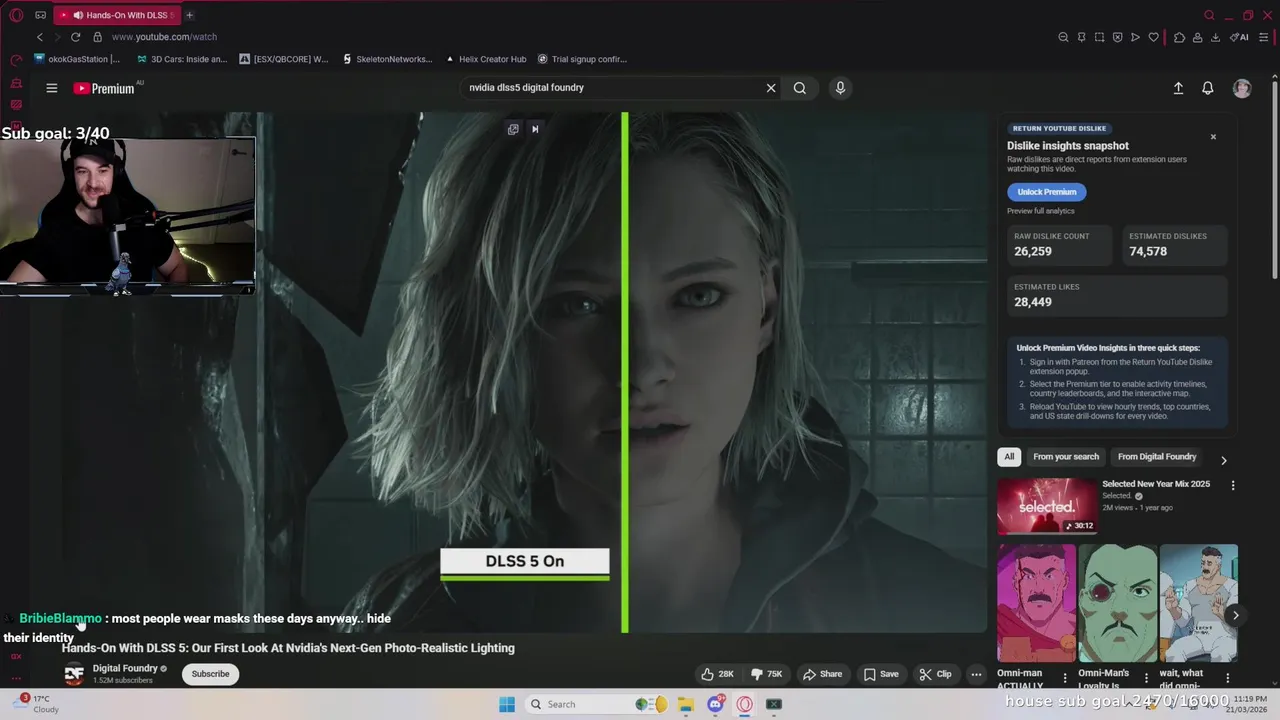Viewport: 1280px width, 720px height.
Task: Reload the current YouTube page
Action: (x=76, y=37)
